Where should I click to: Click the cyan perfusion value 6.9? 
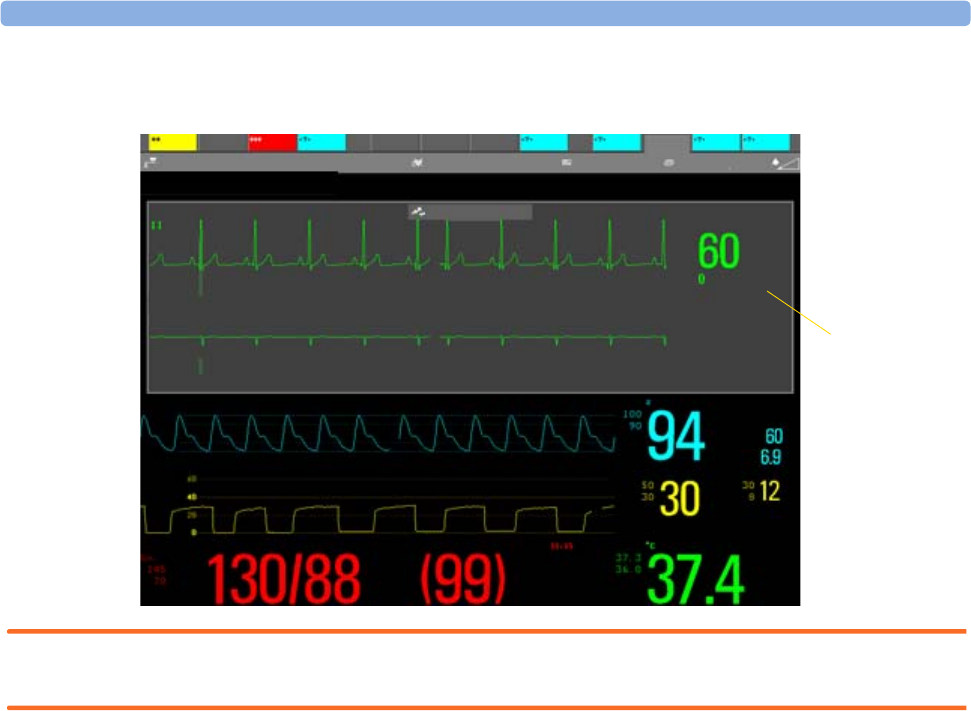pyautogui.click(x=771, y=457)
